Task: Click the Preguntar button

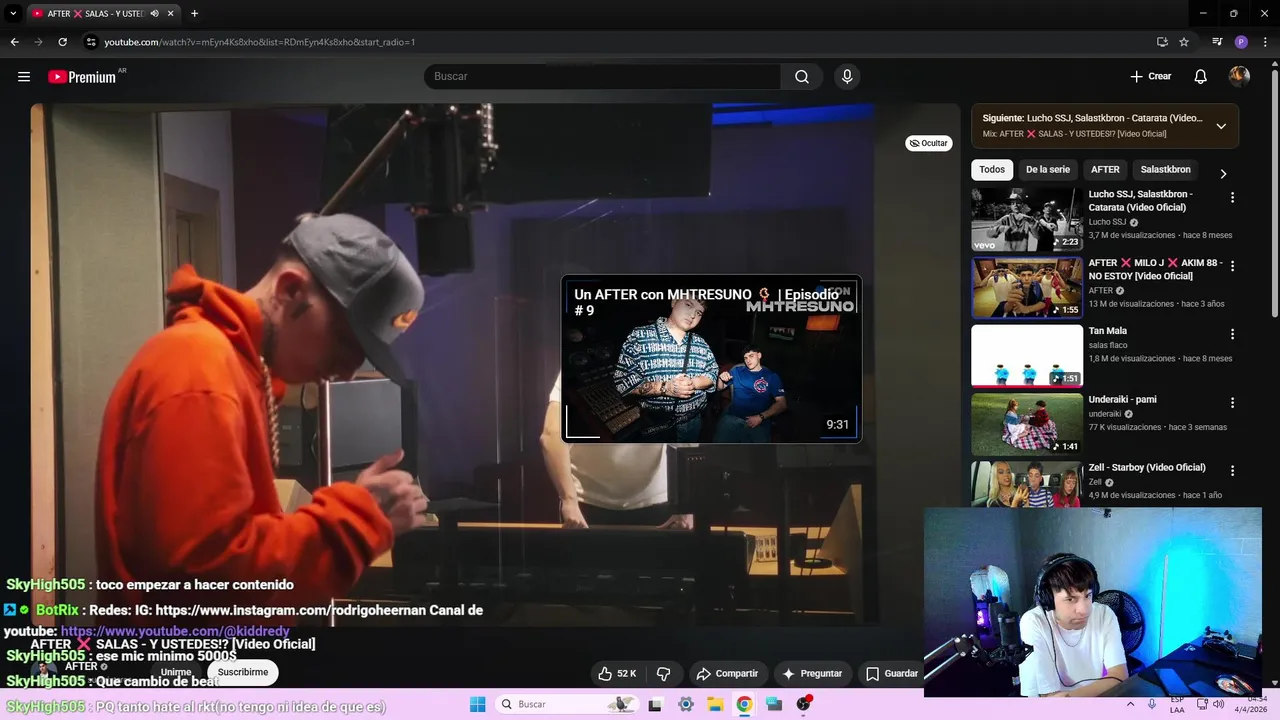Action: click(x=812, y=674)
